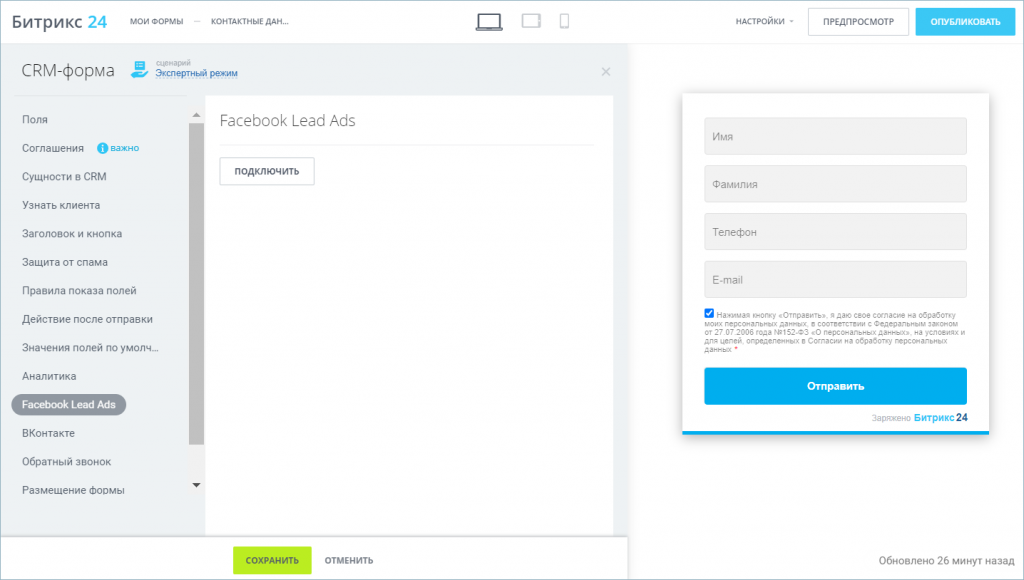This screenshot has height=580, width=1024.
Task: Open Обратный звонок section
Action: coord(67,462)
